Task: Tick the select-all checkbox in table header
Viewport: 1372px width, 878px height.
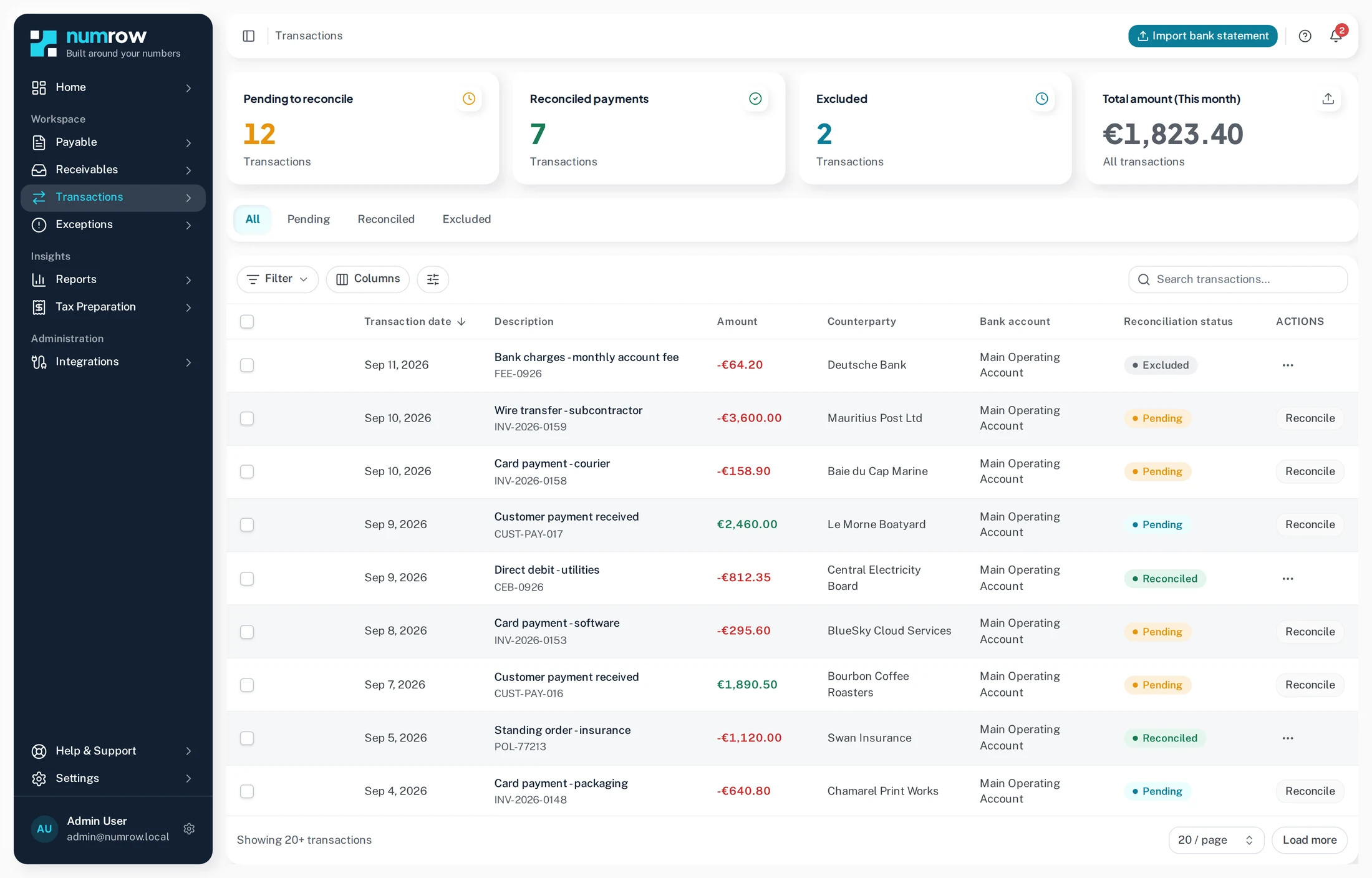Action: point(247,322)
